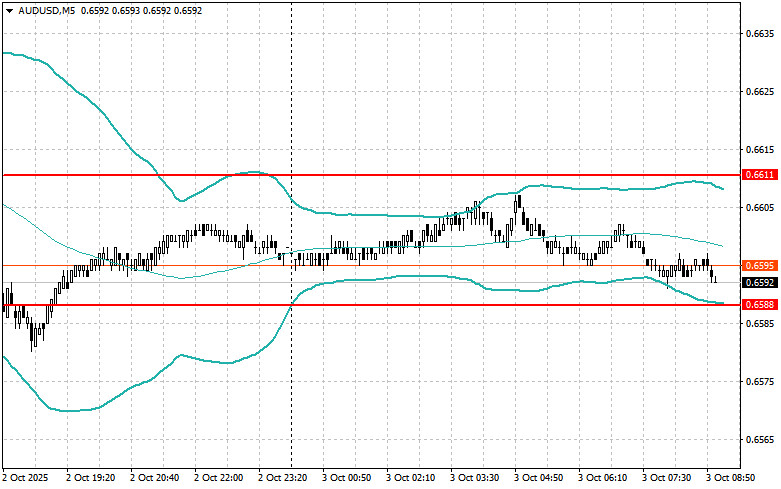This screenshot has height=489, width=781.
Task: Click the 3 Oct 04:50 time label
Action: click(x=539, y=478)
